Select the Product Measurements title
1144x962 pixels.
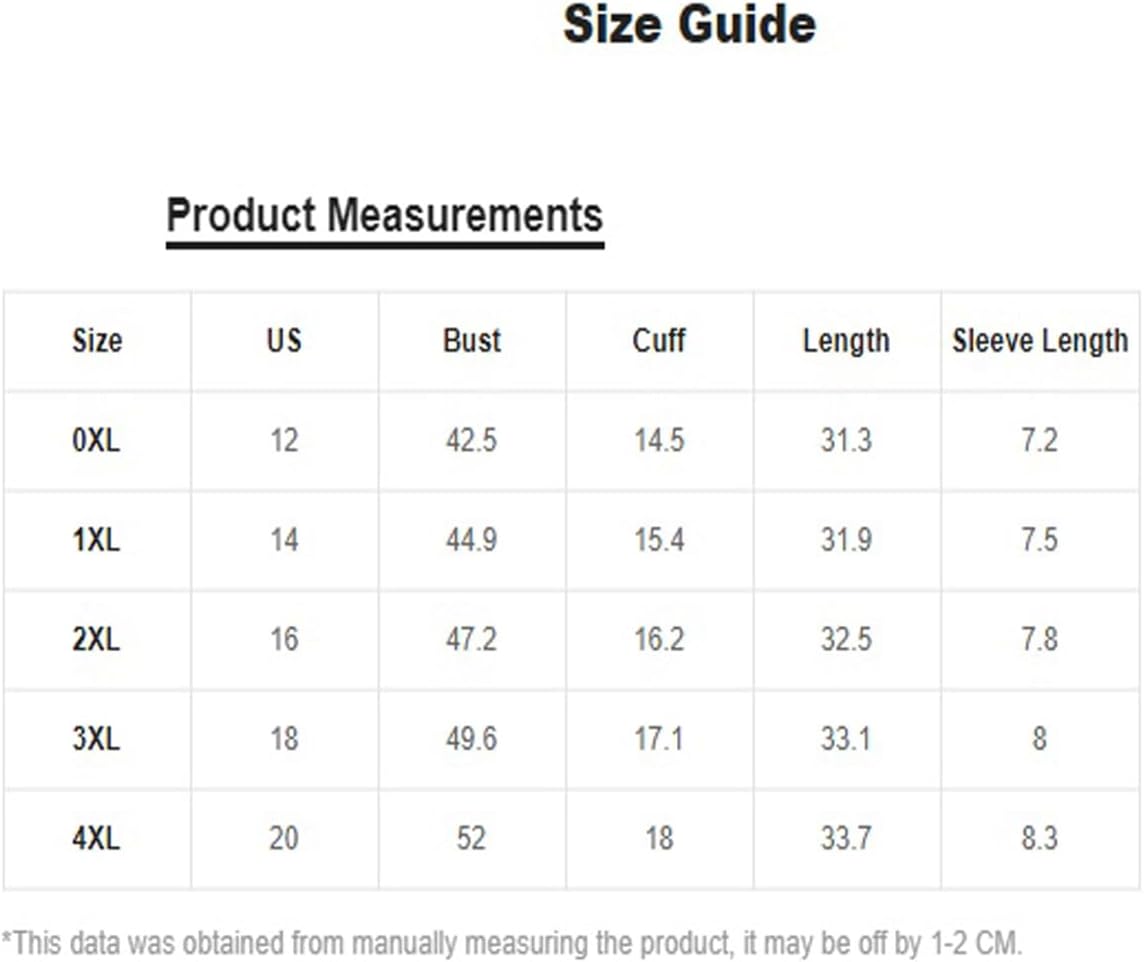pos(384,216)
